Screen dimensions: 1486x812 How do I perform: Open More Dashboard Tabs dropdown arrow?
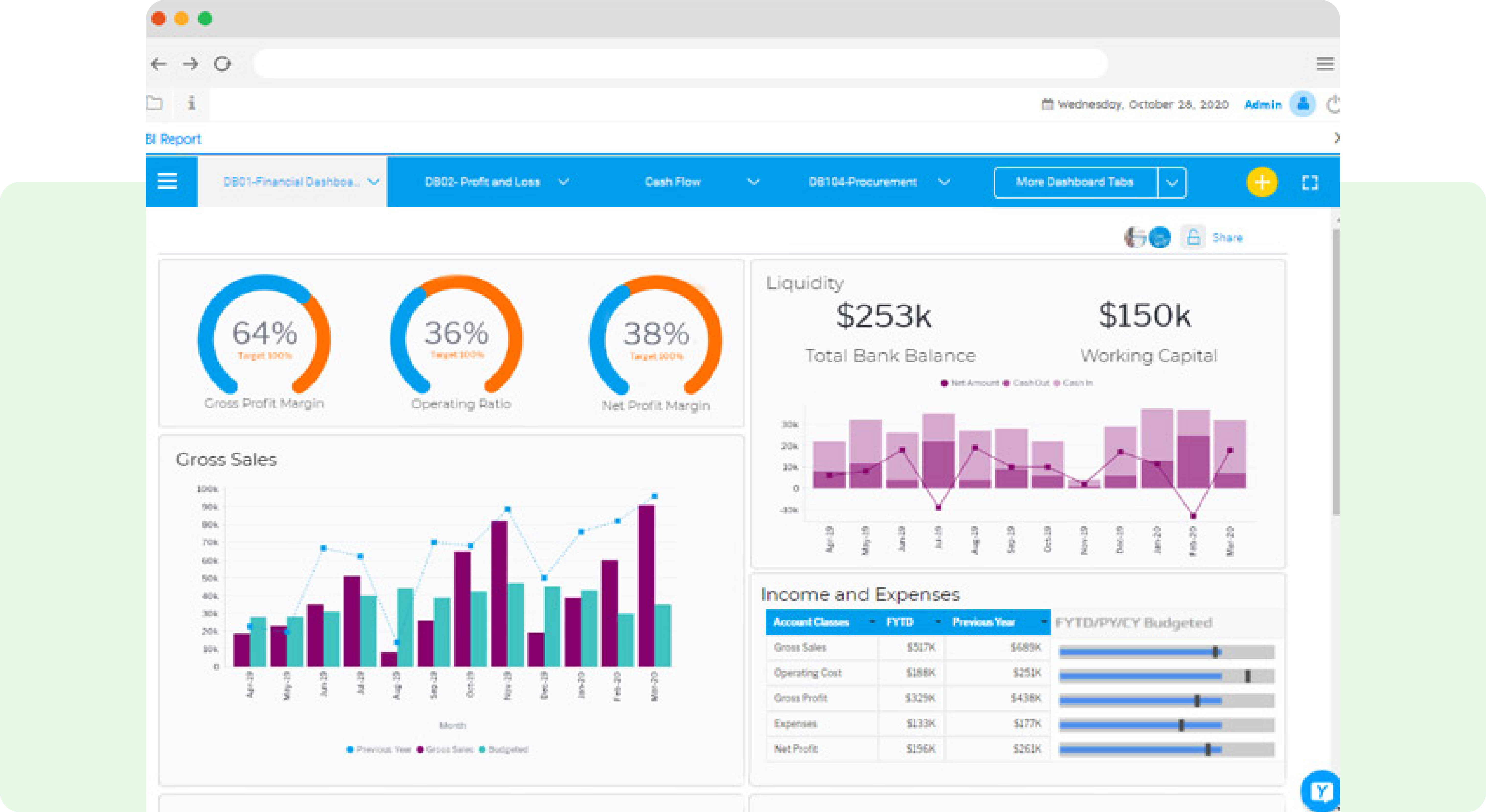(1172, 183)
